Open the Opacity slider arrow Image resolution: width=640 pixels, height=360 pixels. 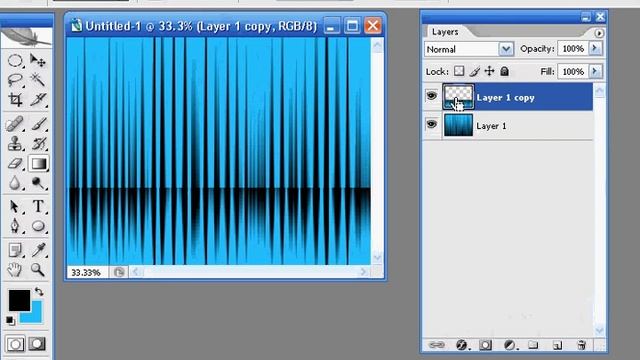(595, 49)
